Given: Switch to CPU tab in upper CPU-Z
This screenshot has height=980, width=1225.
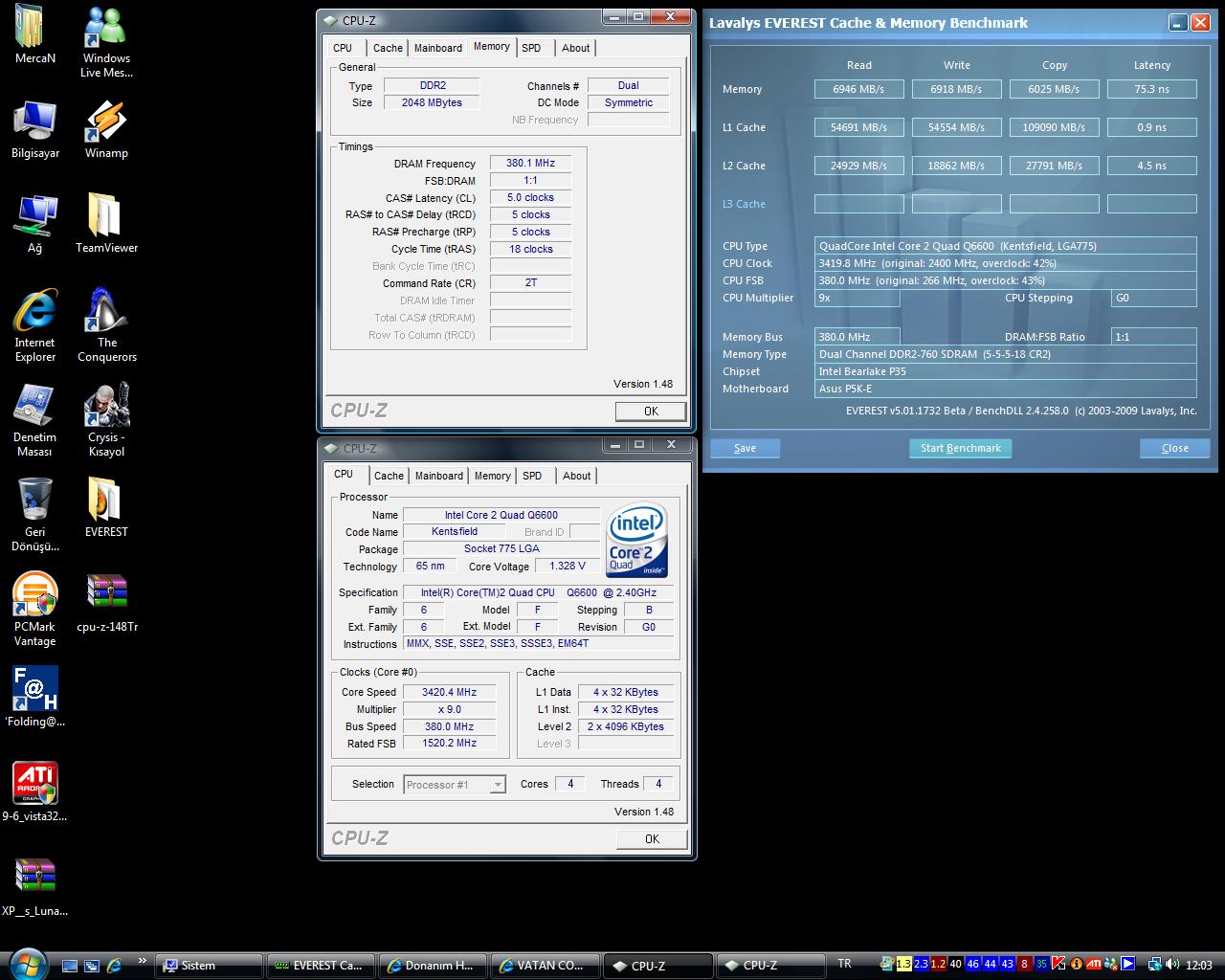Looking at the screenshot, I should (x=343, y=48).
